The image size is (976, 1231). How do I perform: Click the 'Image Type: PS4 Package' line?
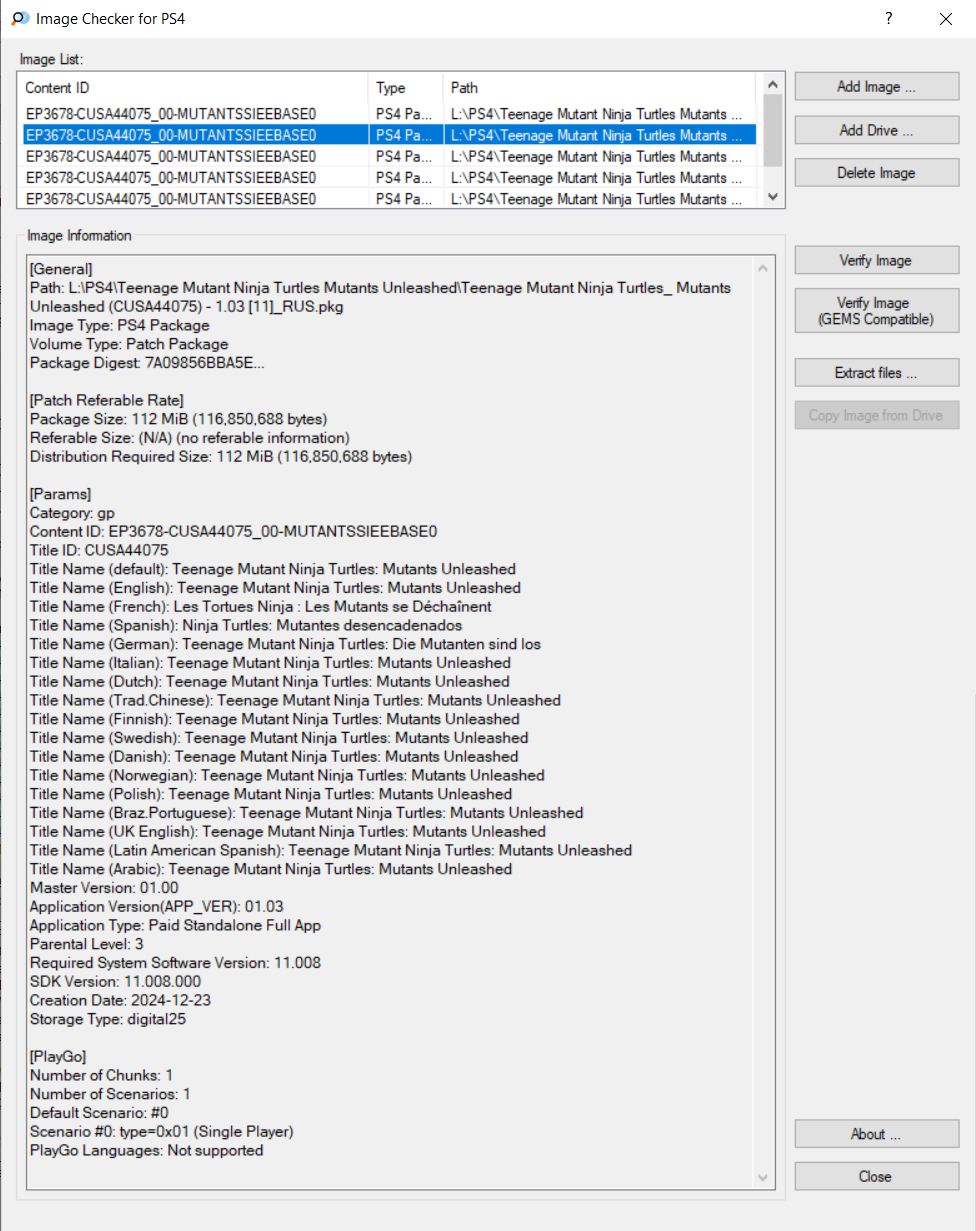(x=120, y=325)
